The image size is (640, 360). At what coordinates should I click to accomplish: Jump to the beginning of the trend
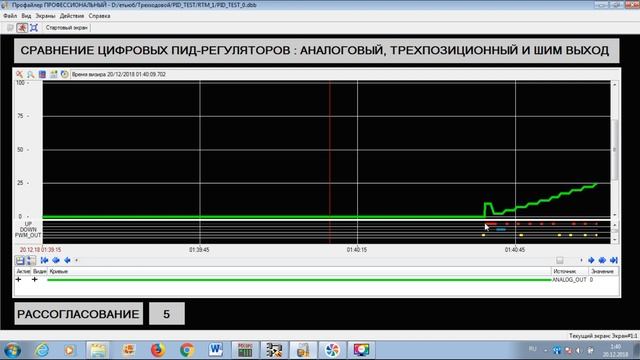click(44, 260)
